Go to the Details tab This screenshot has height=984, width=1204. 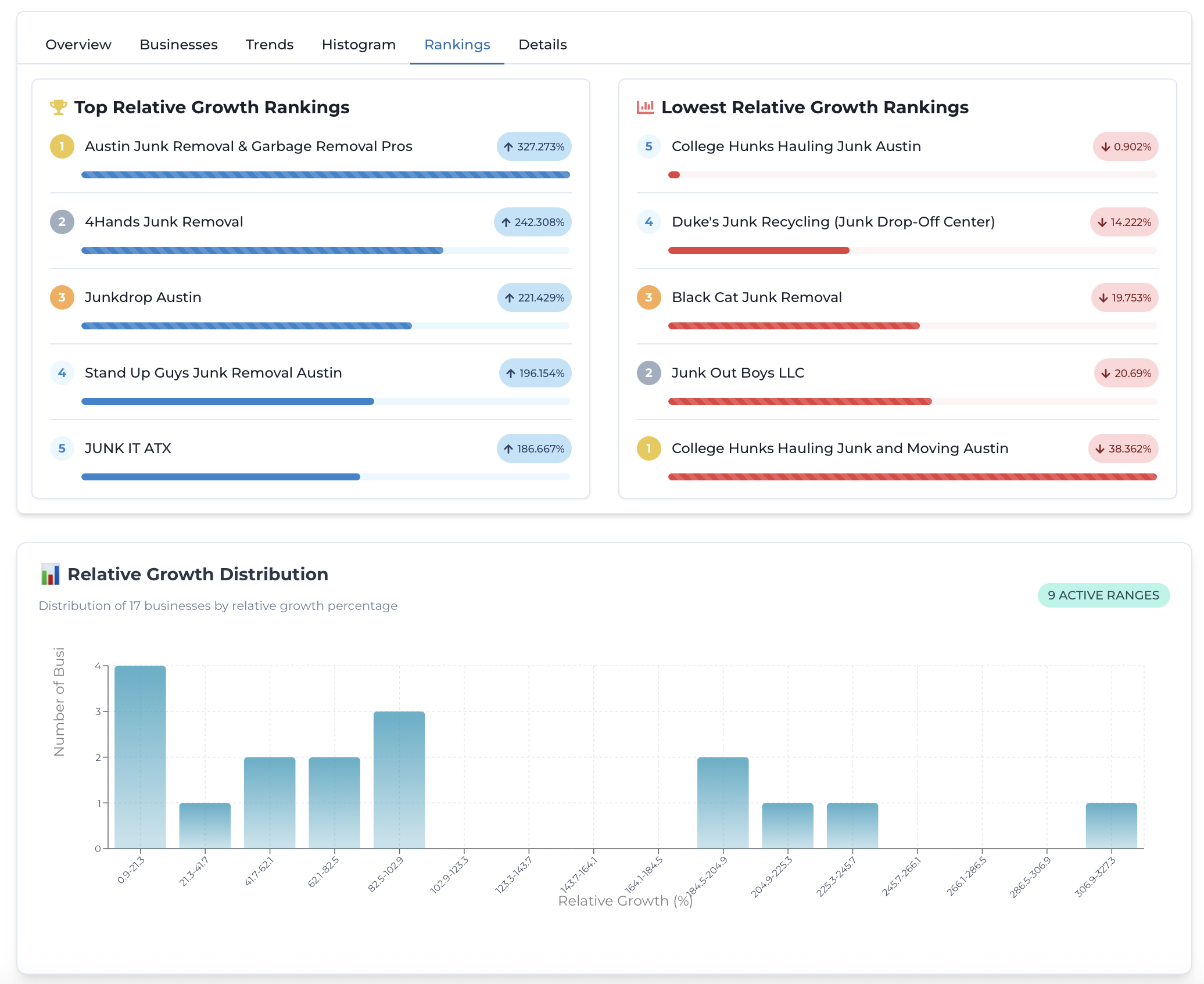coord(543,45)
